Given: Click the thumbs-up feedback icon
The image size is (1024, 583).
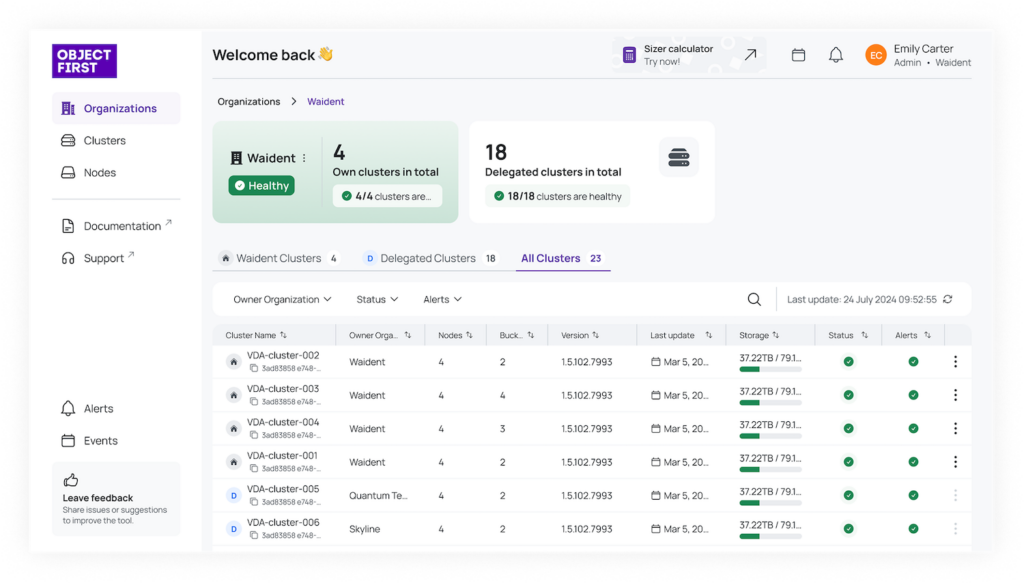Looking at the screenshot, I should [71, 481].
